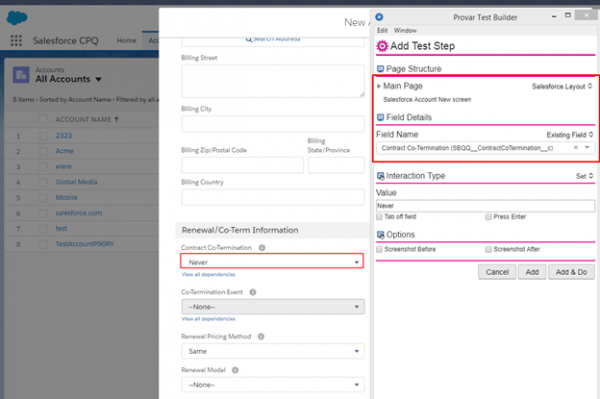This screenshot has height=399, width=600.
Task: Click the Field Details section icon
Action: 380,117
